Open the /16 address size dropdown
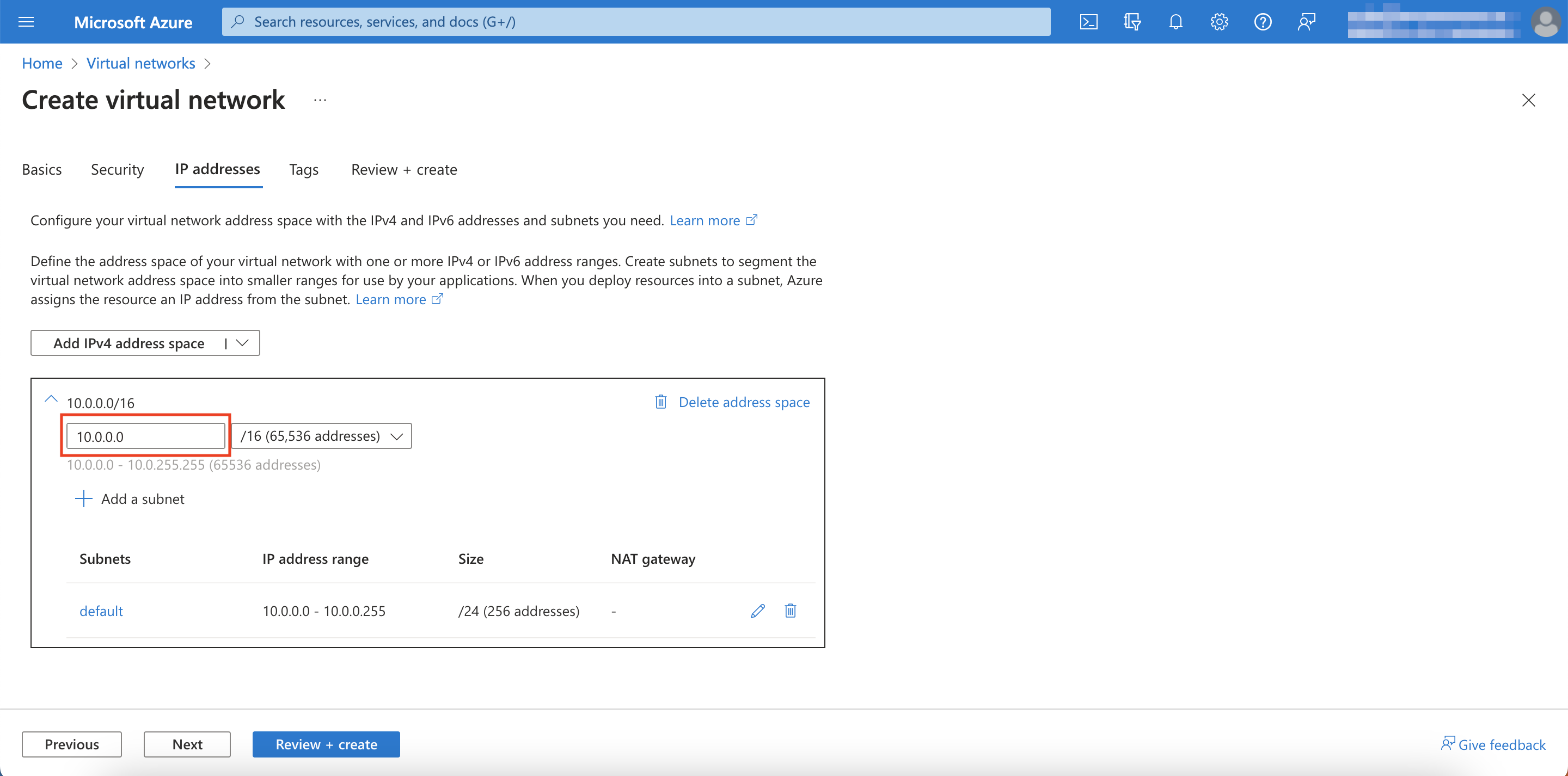Screen dimensions: 1568x776 pos(321,436)
